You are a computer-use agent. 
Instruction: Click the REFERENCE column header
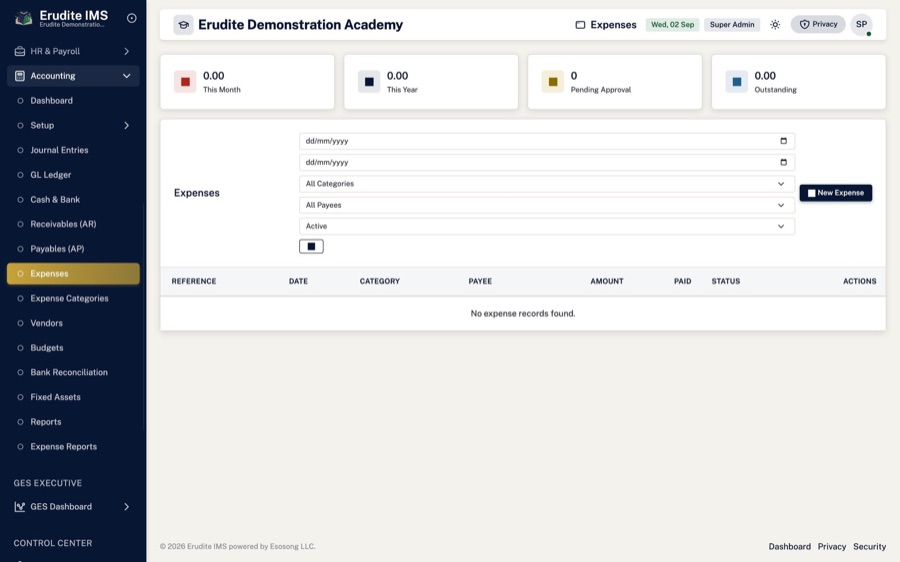click(x=194, y=281)
